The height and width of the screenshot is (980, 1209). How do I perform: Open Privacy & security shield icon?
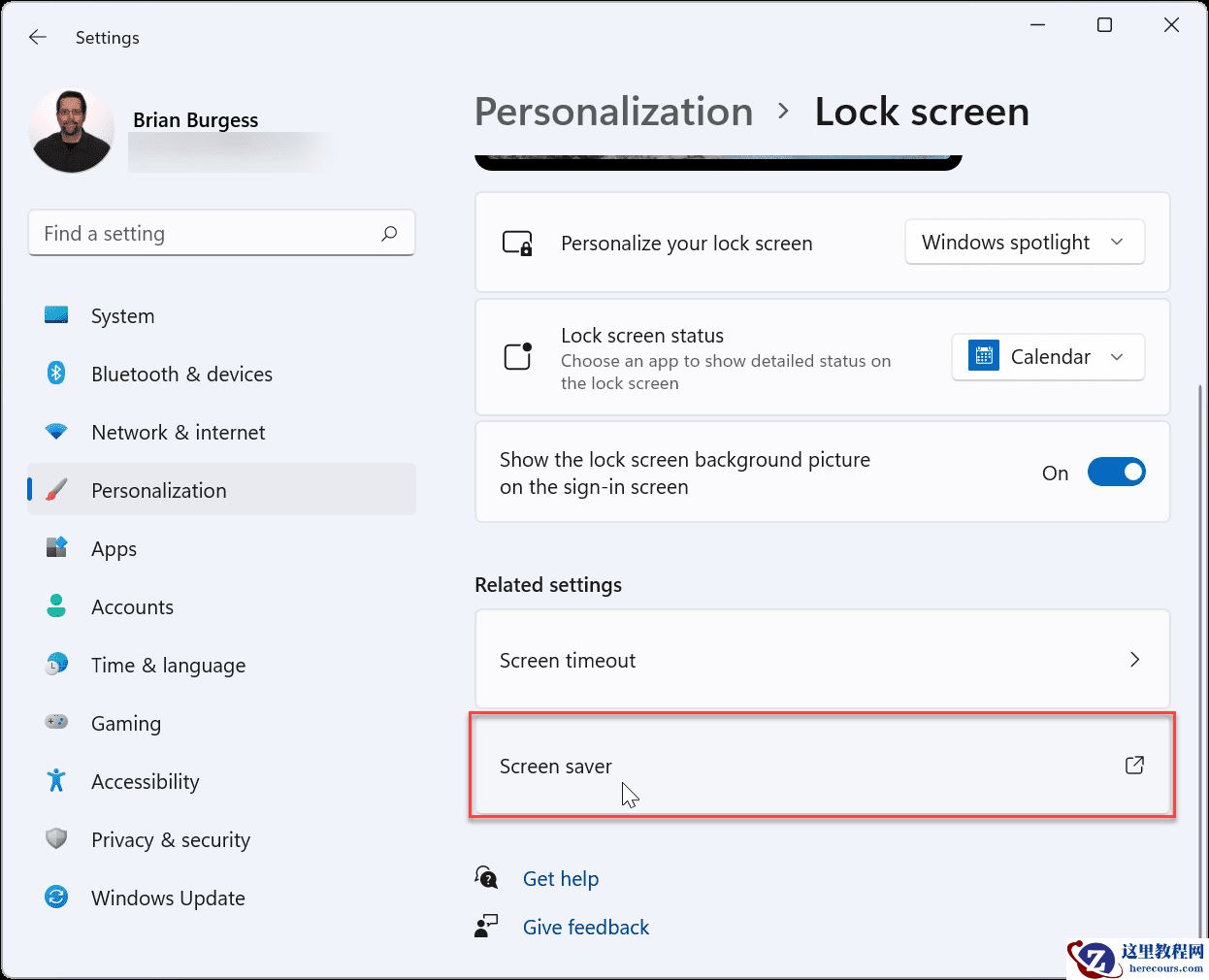(x=56, y=839)
